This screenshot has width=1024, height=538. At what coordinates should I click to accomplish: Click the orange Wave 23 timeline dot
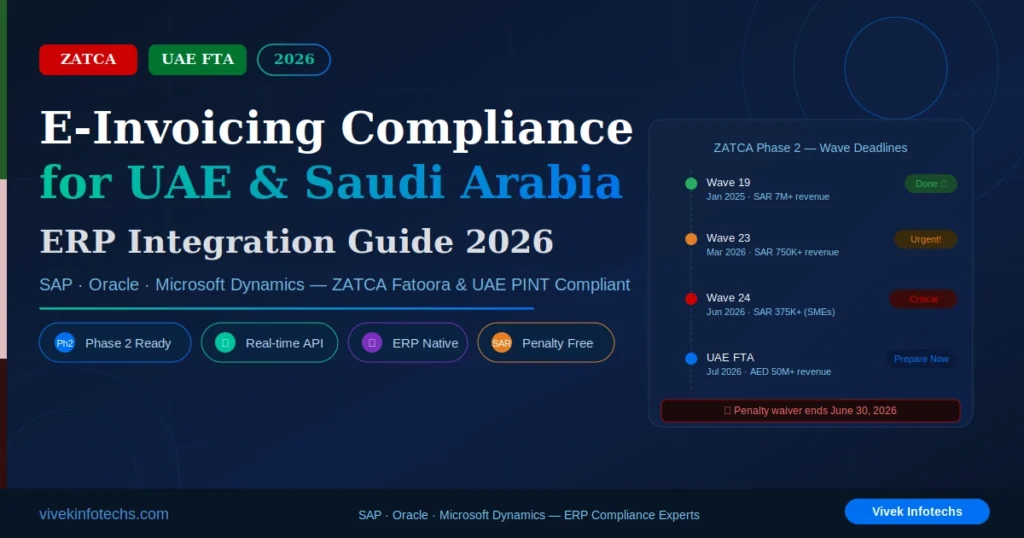point(691,239)
